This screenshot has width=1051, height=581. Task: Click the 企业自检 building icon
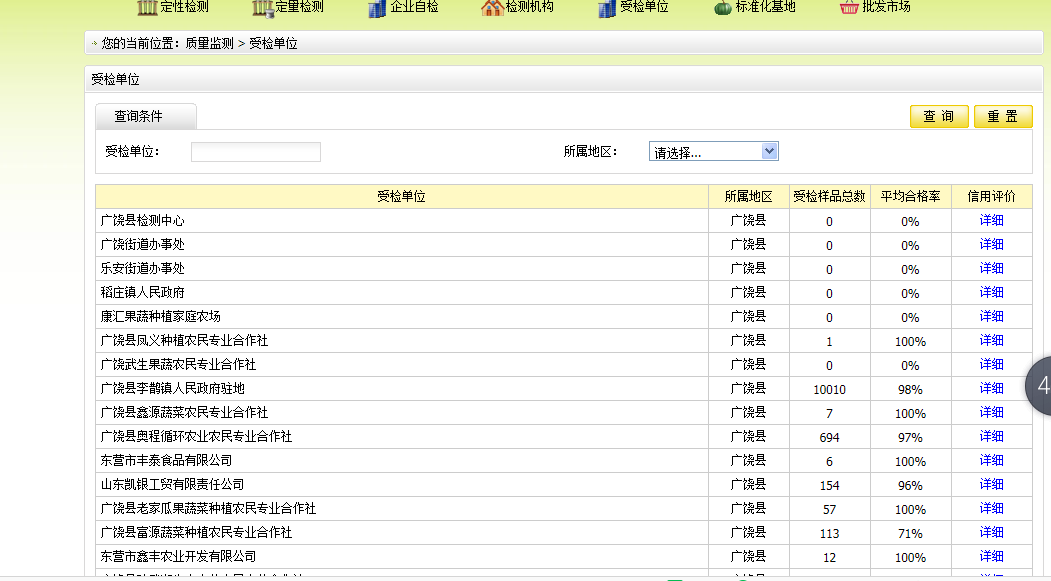[x=377, y=8]
